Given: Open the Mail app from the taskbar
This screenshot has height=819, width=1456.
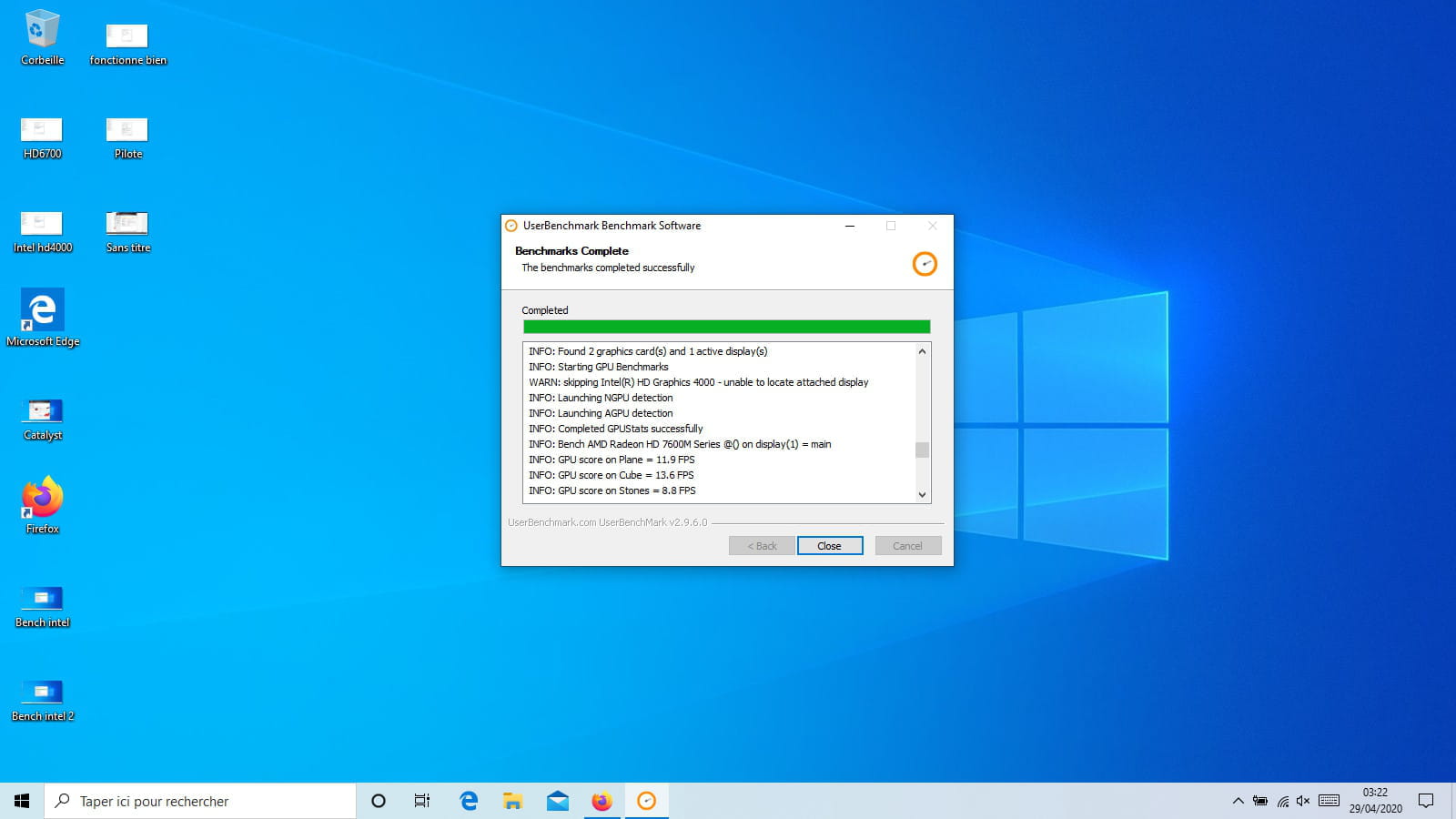Looking at the screenshot, I should [x=558, y=801].
